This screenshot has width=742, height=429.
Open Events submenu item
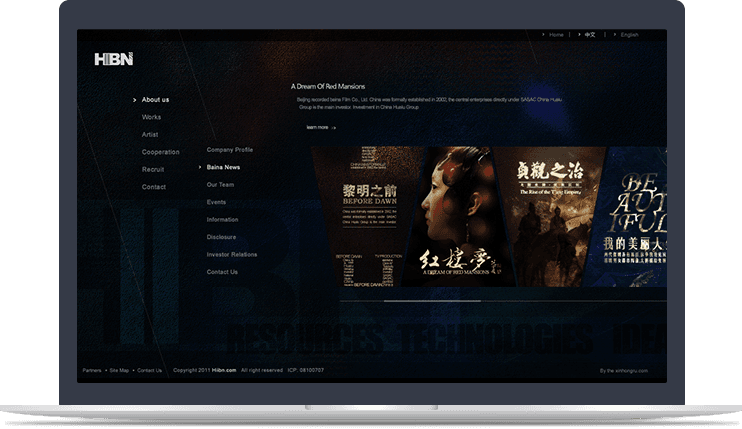(216, 202)
